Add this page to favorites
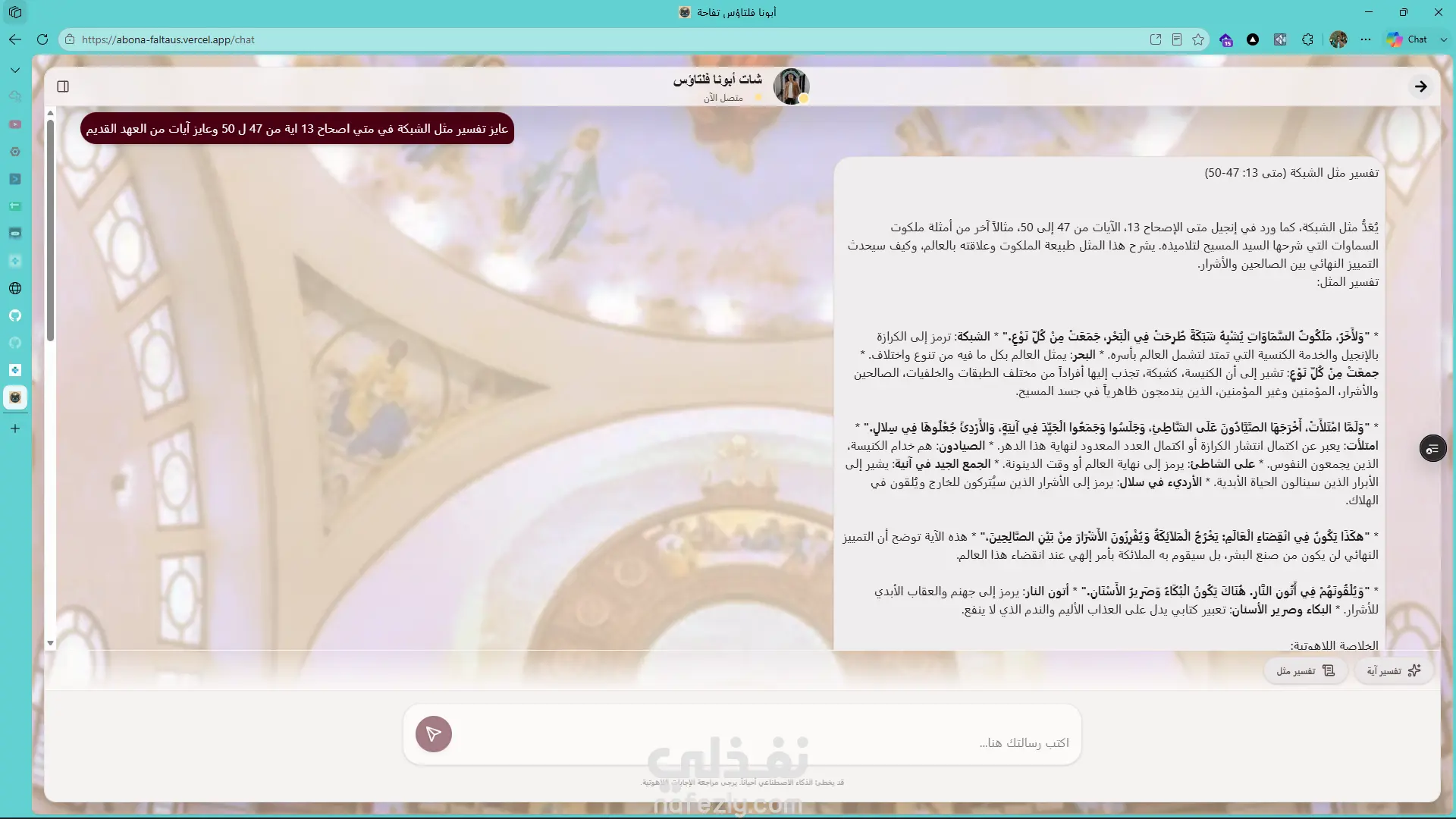The height and width of the screenshot is (819, 1456). click(x=1198, y=39)
